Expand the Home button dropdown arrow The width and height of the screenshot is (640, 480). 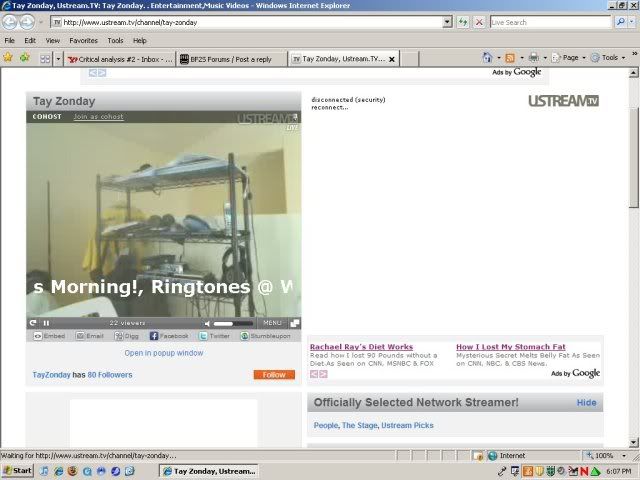498,58
